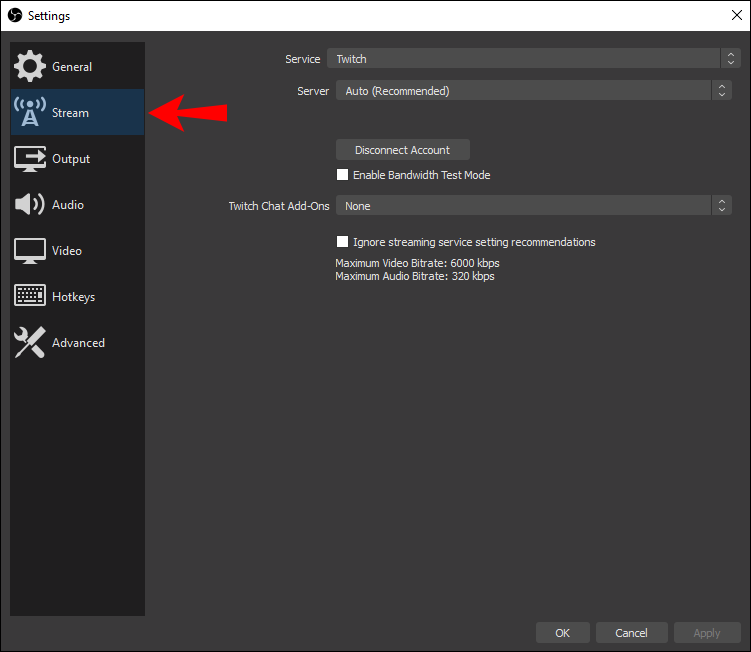This screenshot has height=652, width=751.
Task: Select the Stream antenna icon
Action: pos(30,113)
